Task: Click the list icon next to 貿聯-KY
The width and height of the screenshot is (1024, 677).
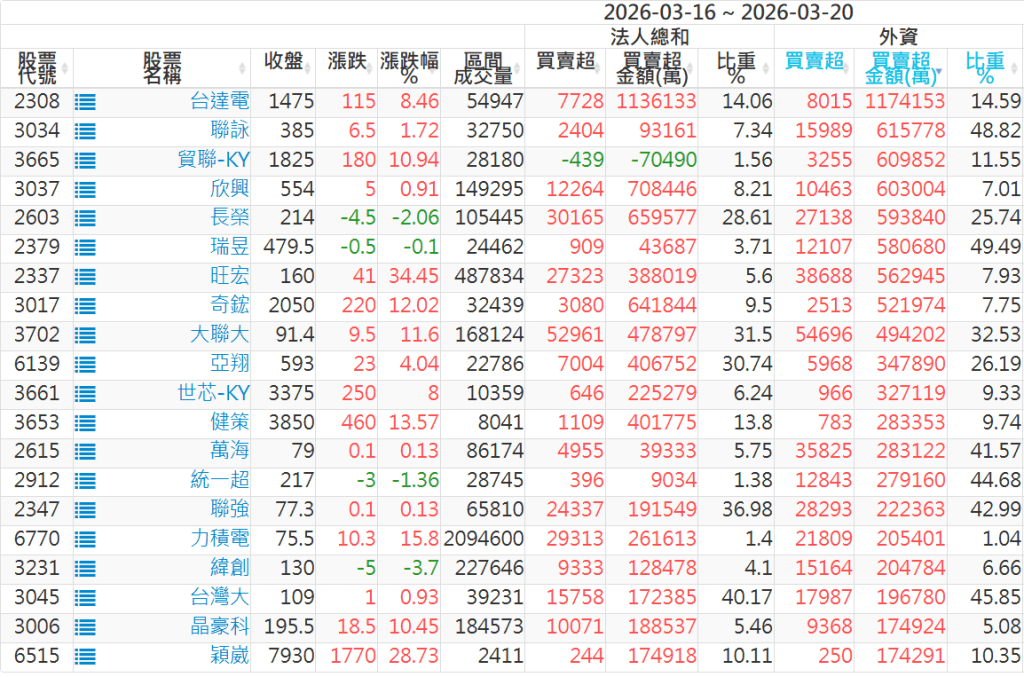Action: [x=85, y=160]
